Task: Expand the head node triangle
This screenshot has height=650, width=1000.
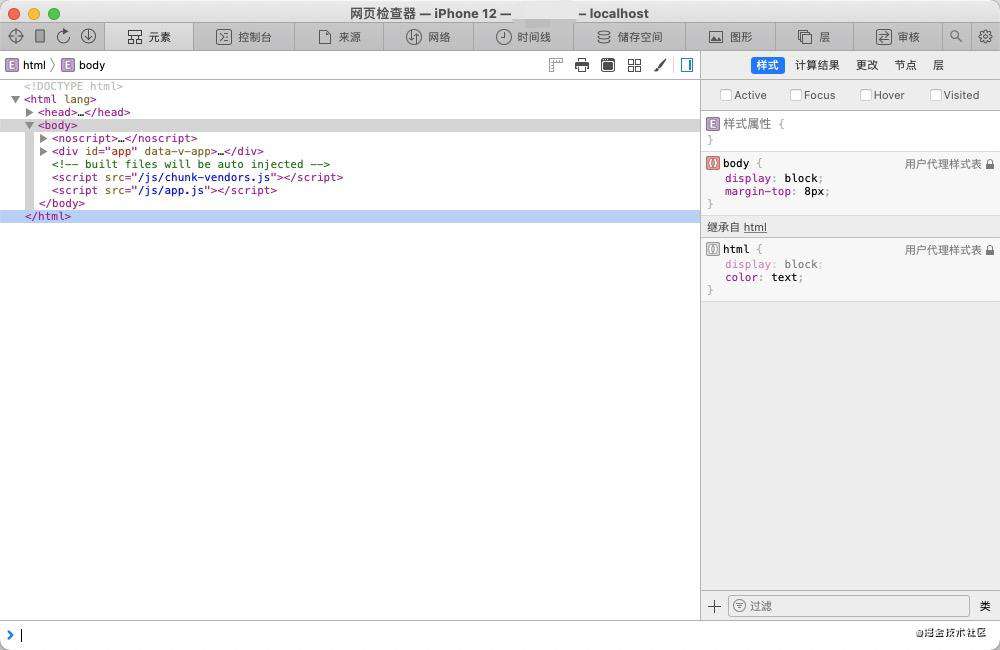Action: pyautogui.click(x=29, y=112)
